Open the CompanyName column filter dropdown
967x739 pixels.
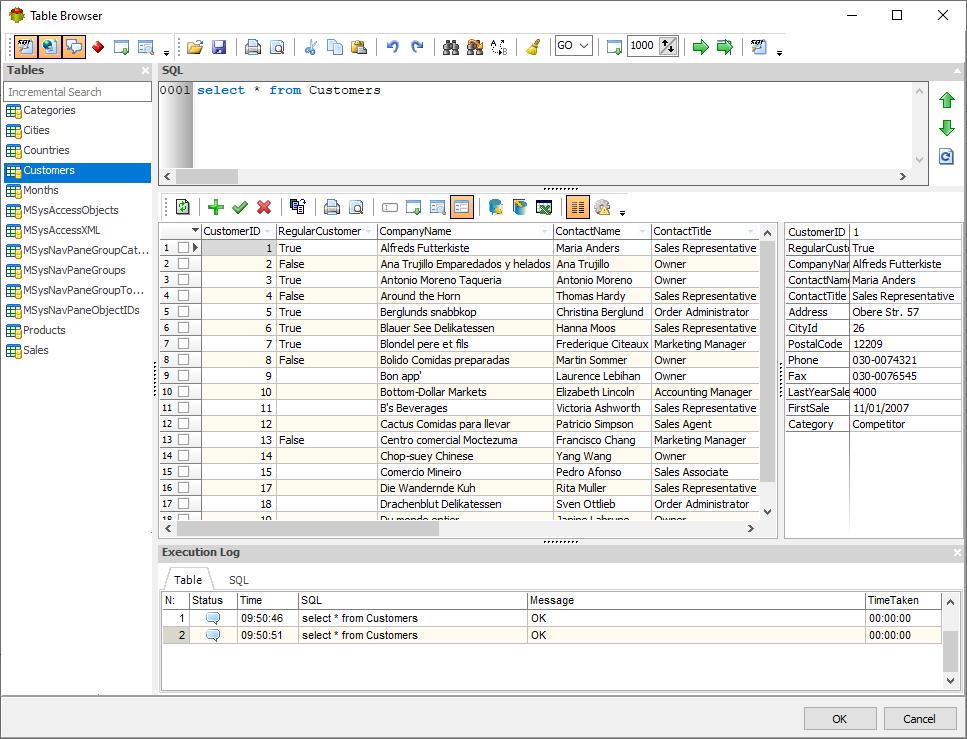(545, 231)
